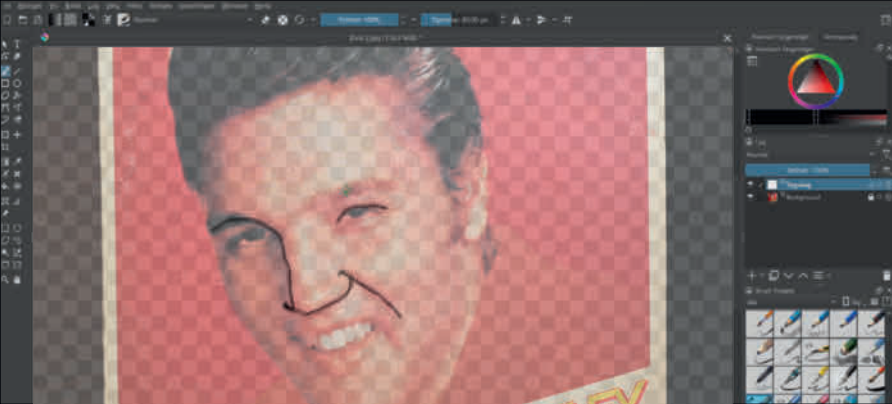Open the brush editor settings icon
Image resolution: width=892 pixels, height=404 pixels.
(106, 20)
